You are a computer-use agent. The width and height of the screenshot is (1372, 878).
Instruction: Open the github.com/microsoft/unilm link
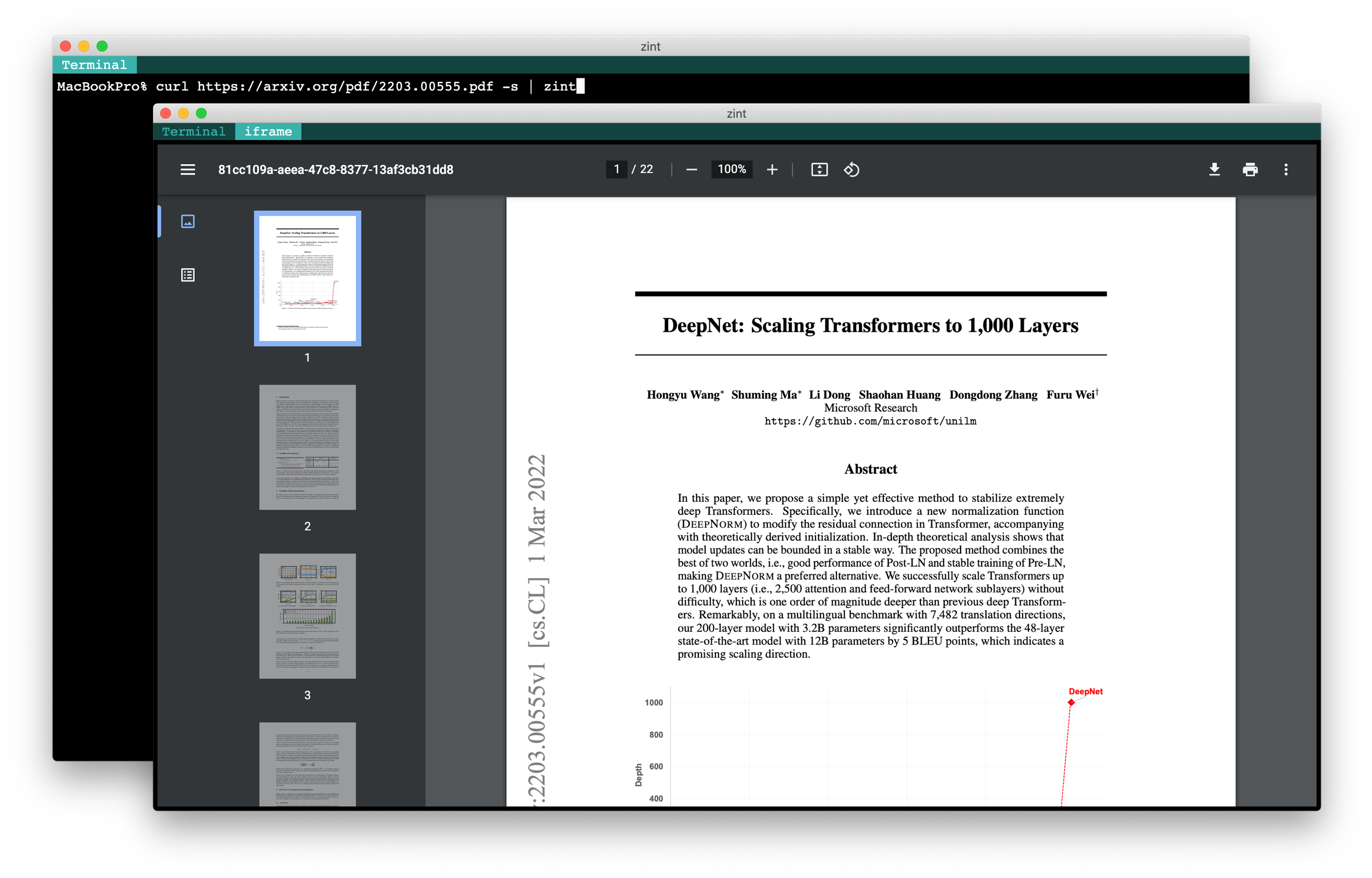[870, 421]
